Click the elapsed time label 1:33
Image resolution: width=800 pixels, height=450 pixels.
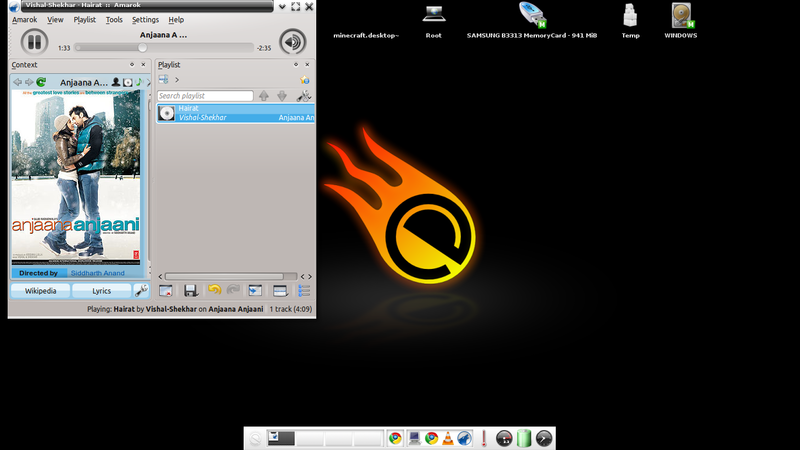(x=64, y=48)
